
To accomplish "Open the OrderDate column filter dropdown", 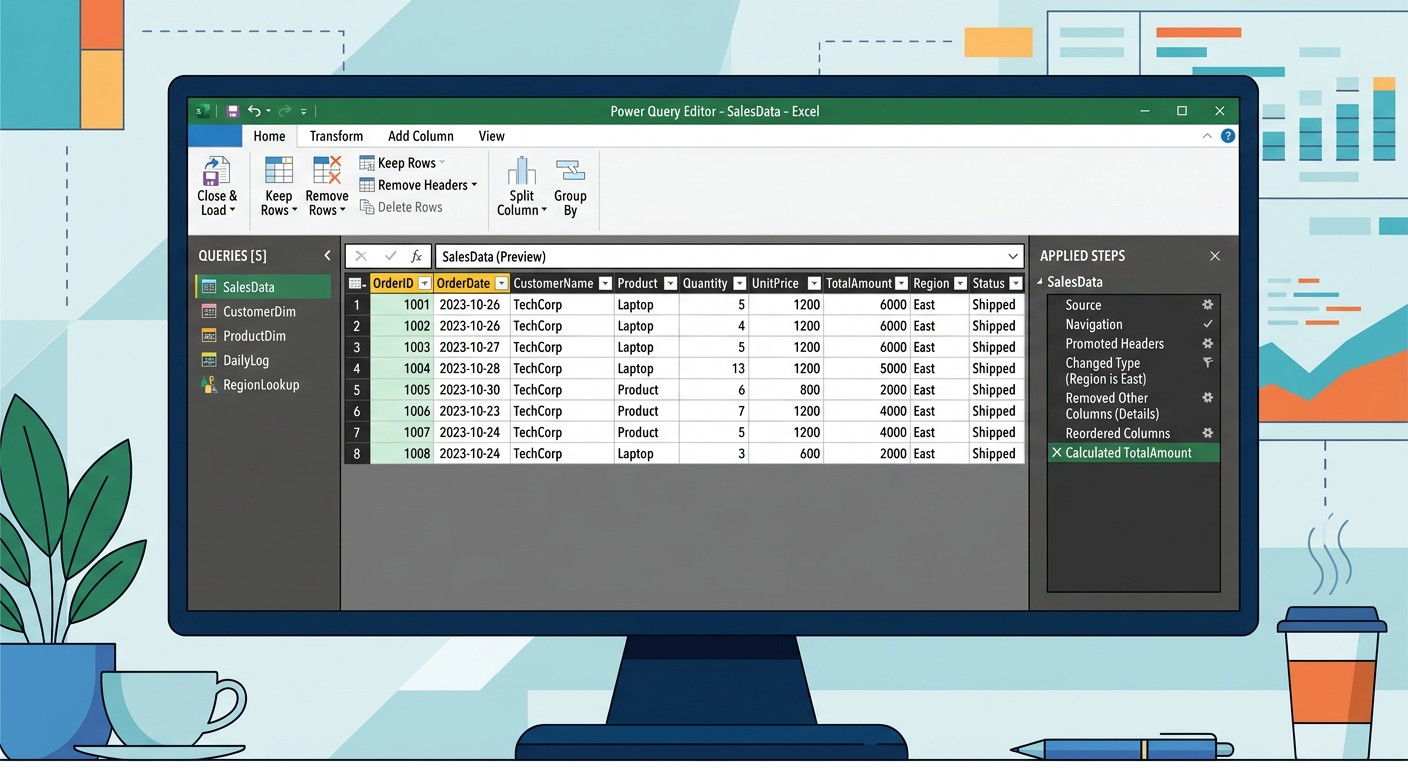I will pyautogui.click(x=501, y=284).
